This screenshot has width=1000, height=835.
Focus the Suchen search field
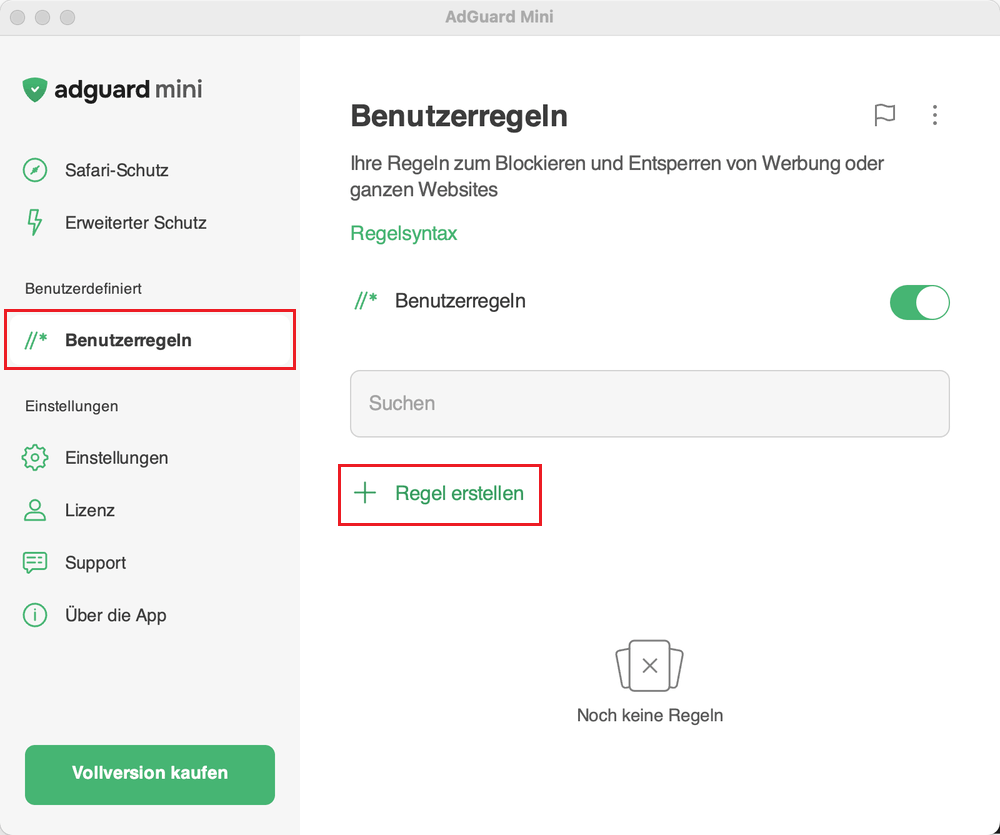tap(649, 403)
